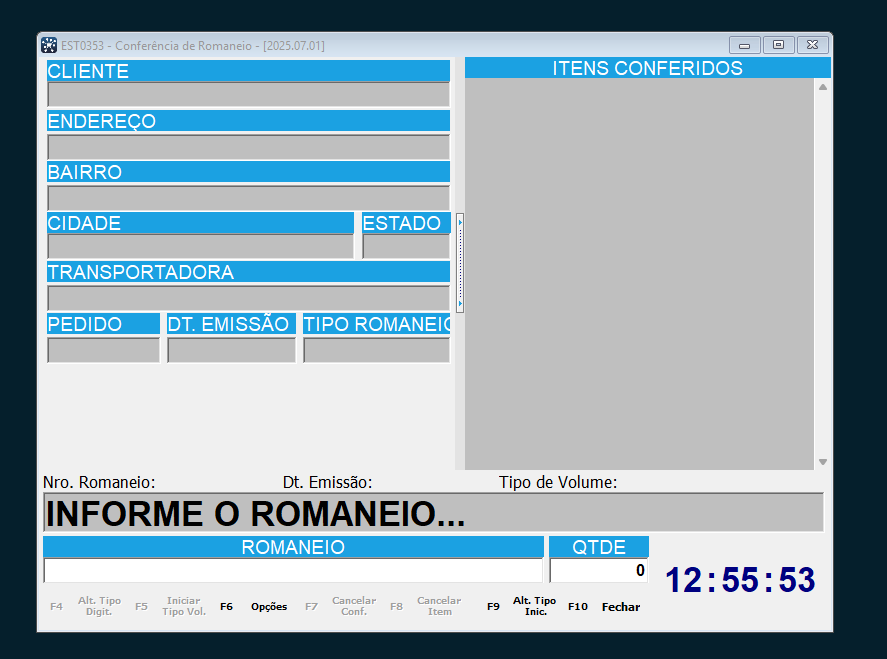Click the TRANSPORTADORA field

coord(248,298)
